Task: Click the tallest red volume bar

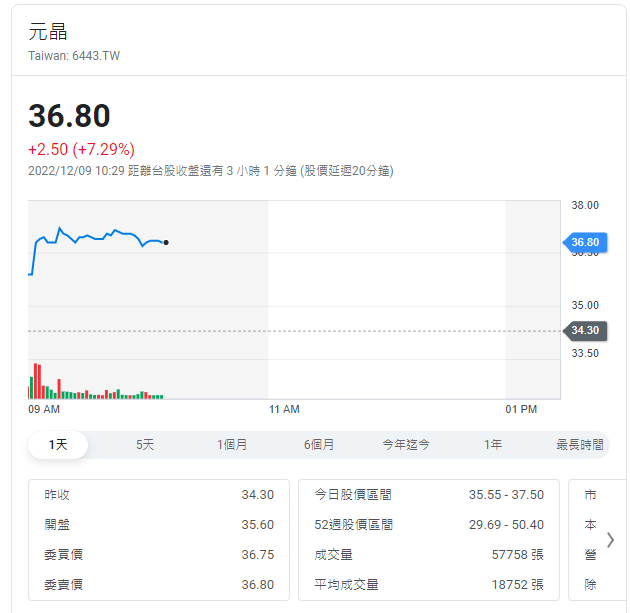Action: click(x=36, y=381)
